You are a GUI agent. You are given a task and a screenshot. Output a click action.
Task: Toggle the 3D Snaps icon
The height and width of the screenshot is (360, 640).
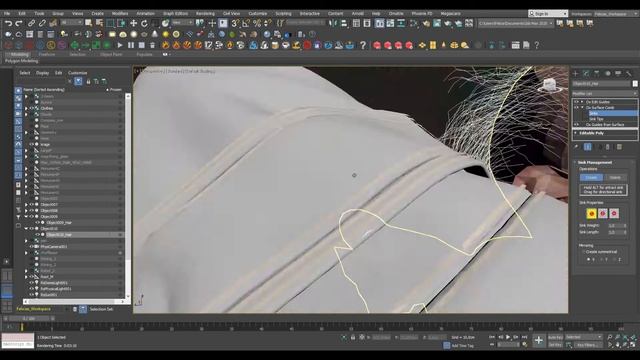pyautogui.click(x=235, y=24)
